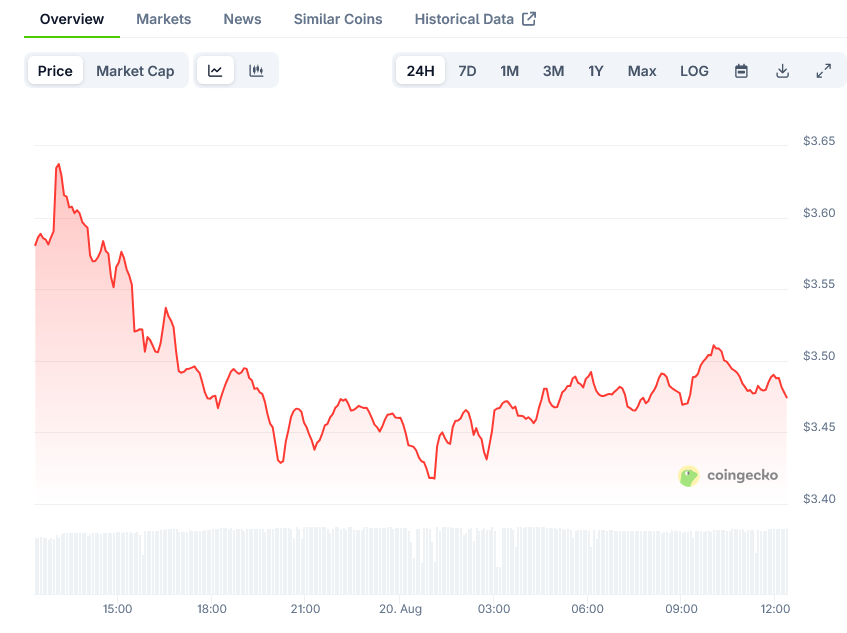Screen dimensions: 847x633
Task: Click the 18:00 time axis label
Action: pyautogui.click(x=212, y=609)
